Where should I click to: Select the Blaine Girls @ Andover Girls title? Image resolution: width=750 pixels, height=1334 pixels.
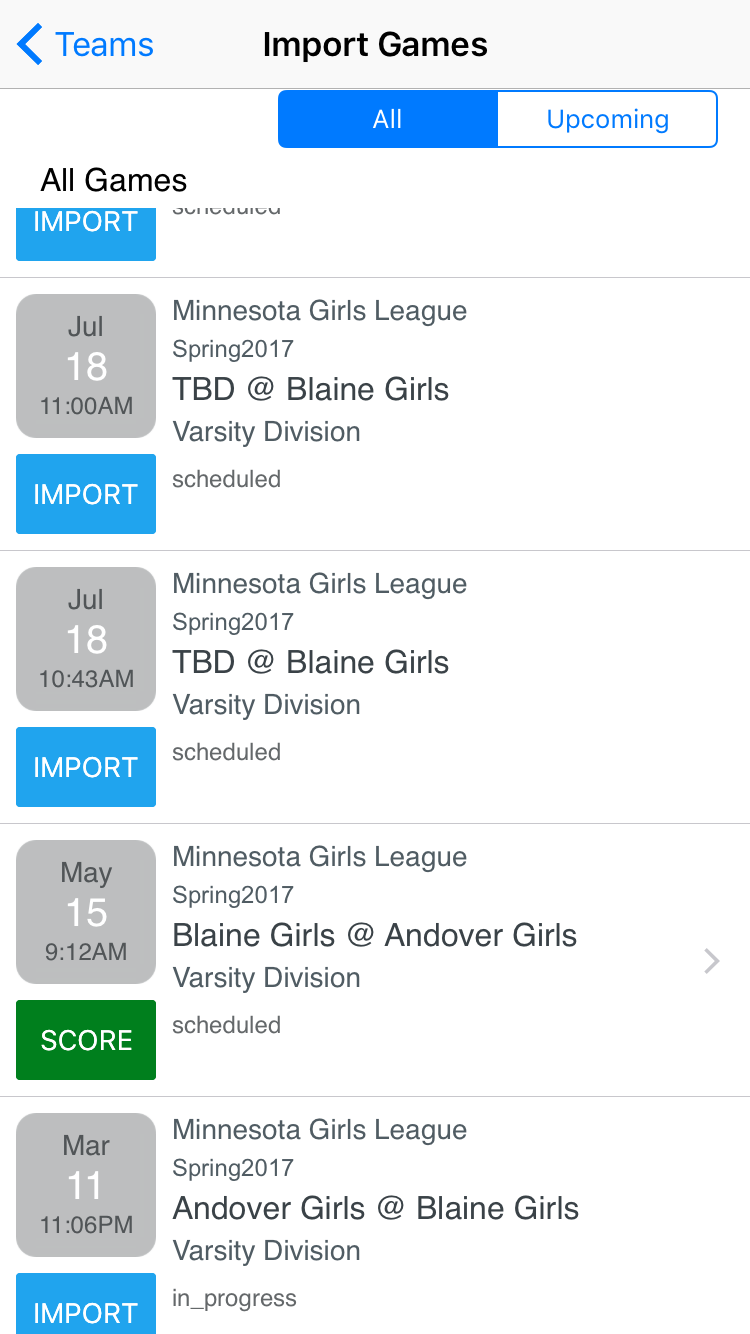[x=374, y=935]
